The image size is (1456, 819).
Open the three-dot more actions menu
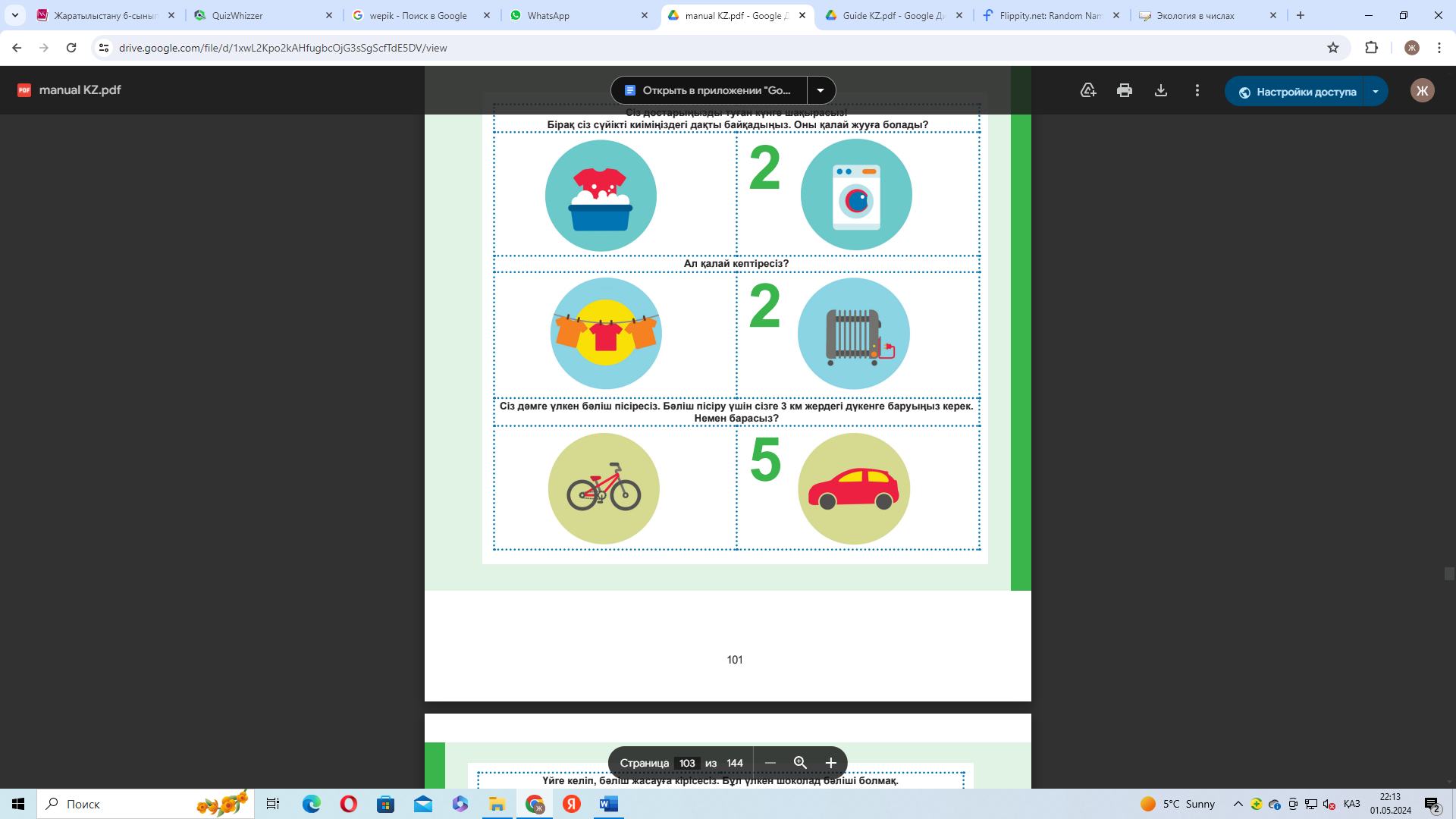pyautogui.click(x=1197, y=90)
